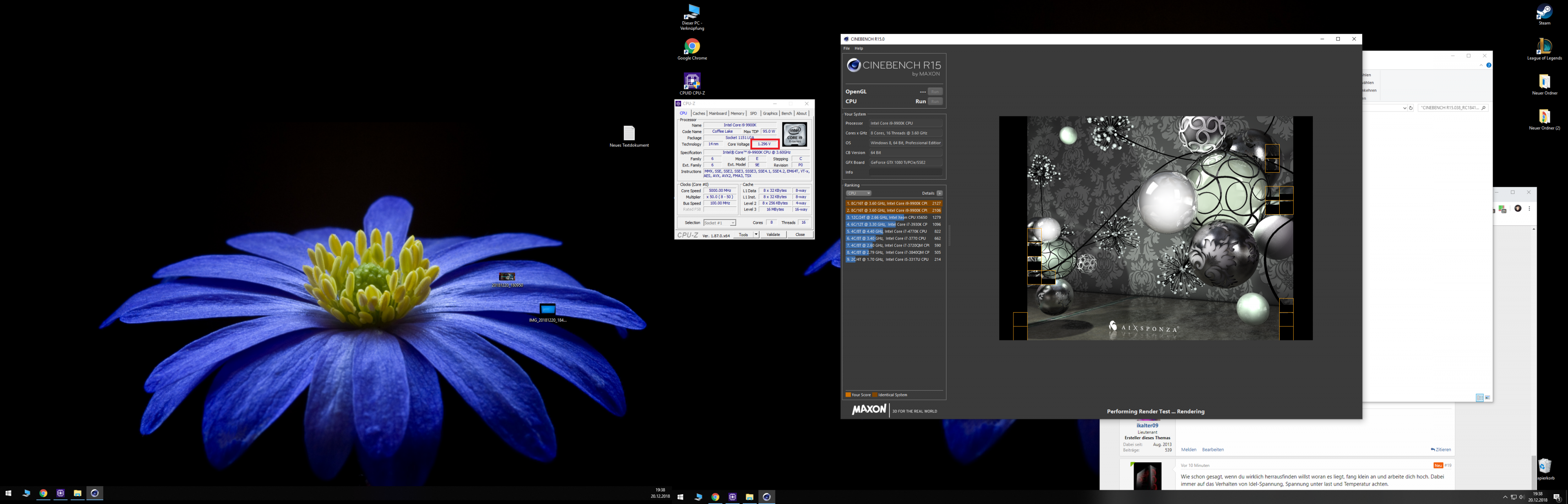The height and width of the screenshot is (504, 1568).
Task: Click the Validate button in CPU-Z
Action: click(x=773, y=234)
